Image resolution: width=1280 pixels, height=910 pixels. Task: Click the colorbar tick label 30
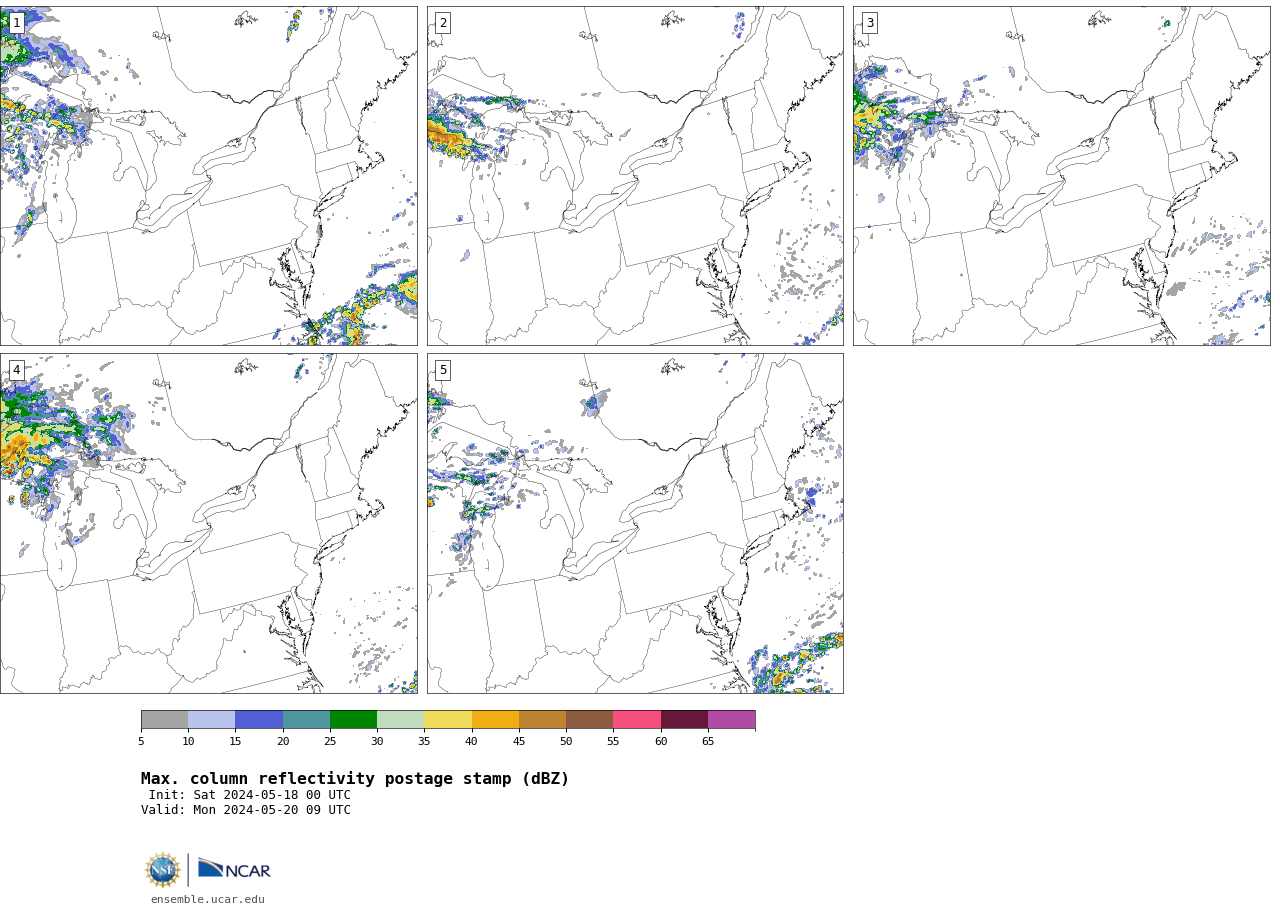(x=377, y=741)
